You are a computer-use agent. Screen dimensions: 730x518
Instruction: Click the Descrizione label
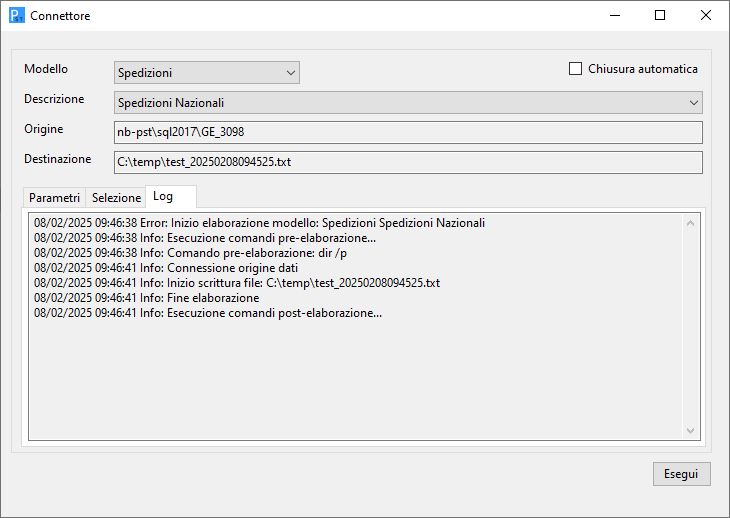[54, 99]
